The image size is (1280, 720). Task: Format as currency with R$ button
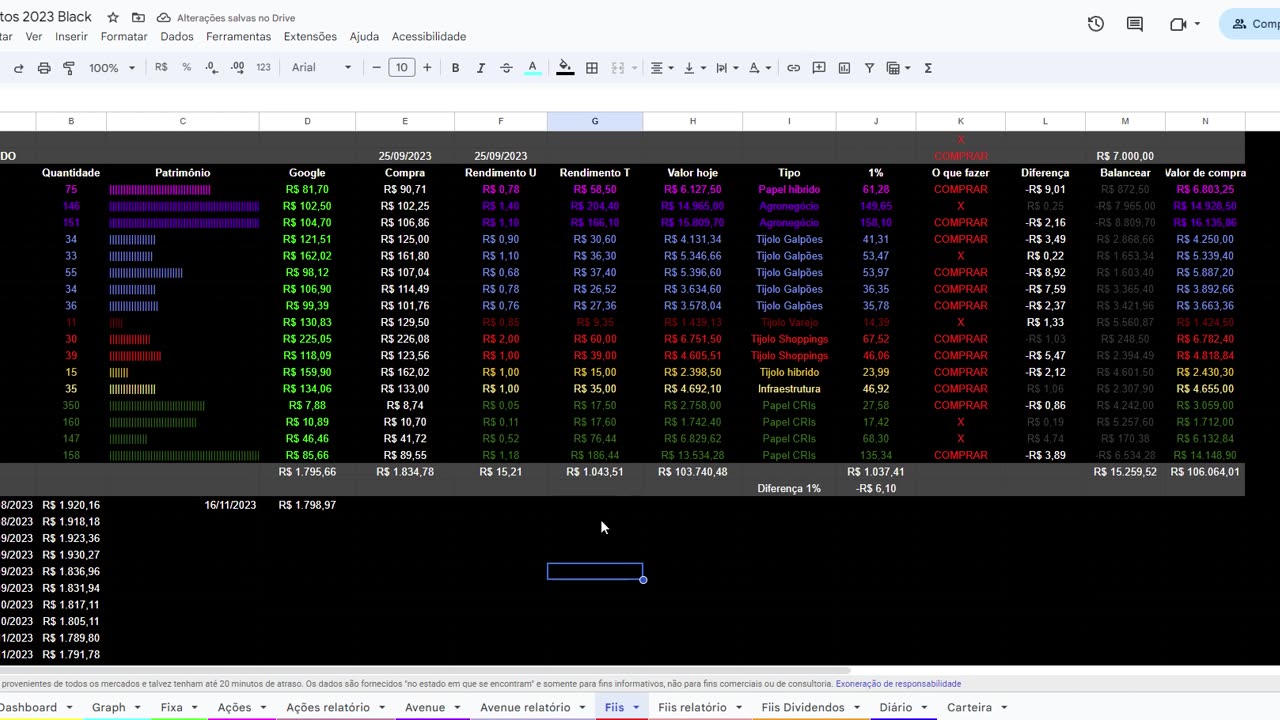pos(161,68)
